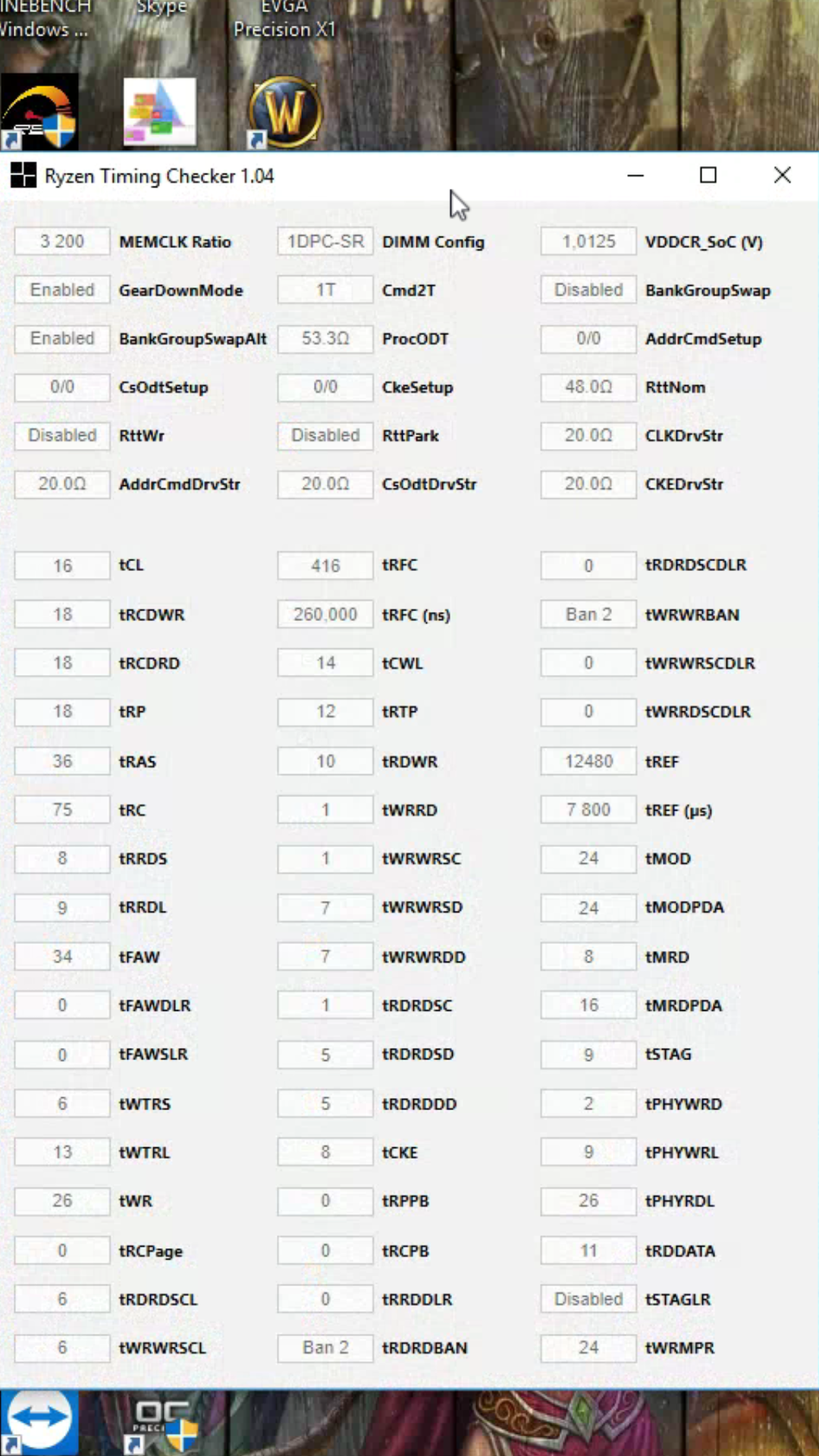Click the tCL value box
The height and width of the screenshot is (1456, 819).
pos(62,566)
